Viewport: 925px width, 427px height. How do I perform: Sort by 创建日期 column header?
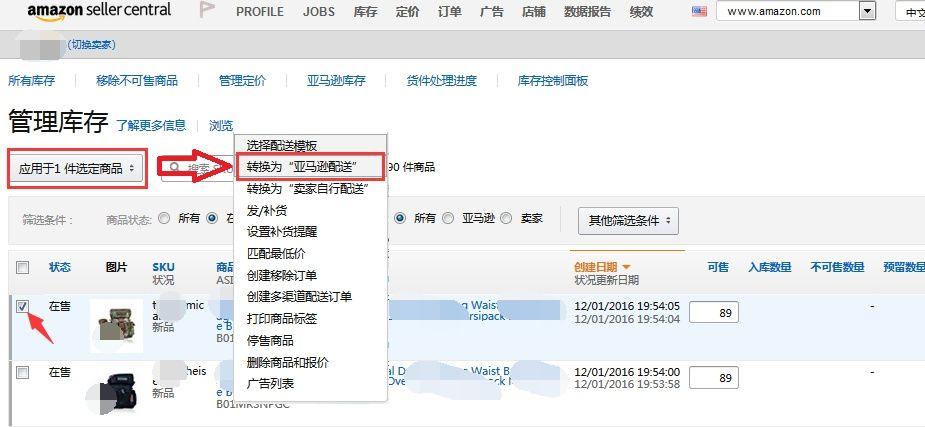(596, 267)
